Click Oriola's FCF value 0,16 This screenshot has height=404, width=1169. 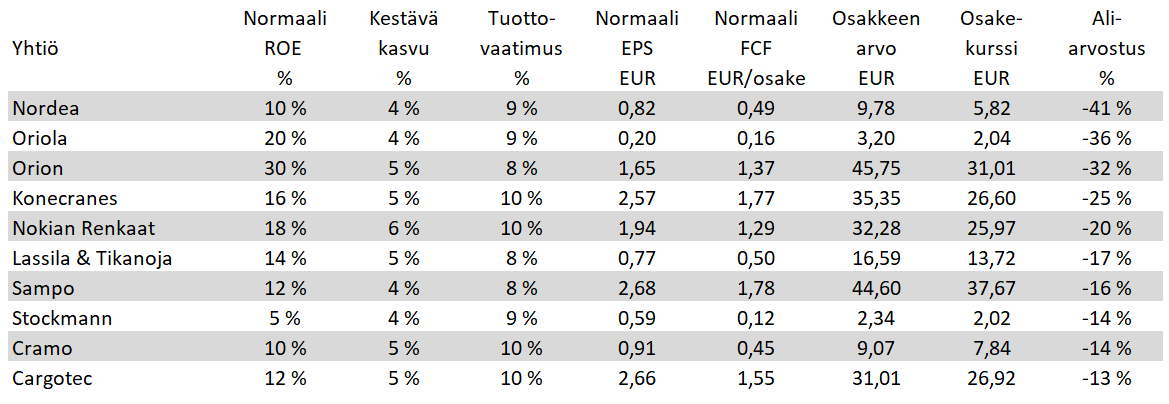click(x=757, y=138)
